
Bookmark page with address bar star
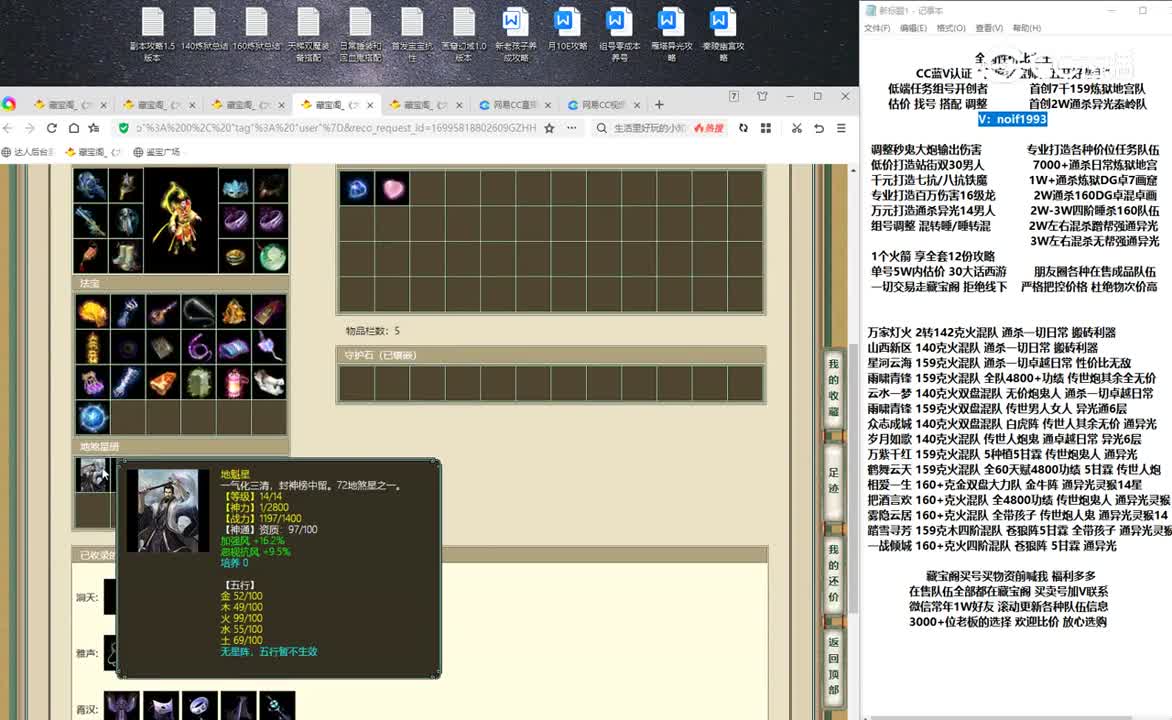pos(549,129)
